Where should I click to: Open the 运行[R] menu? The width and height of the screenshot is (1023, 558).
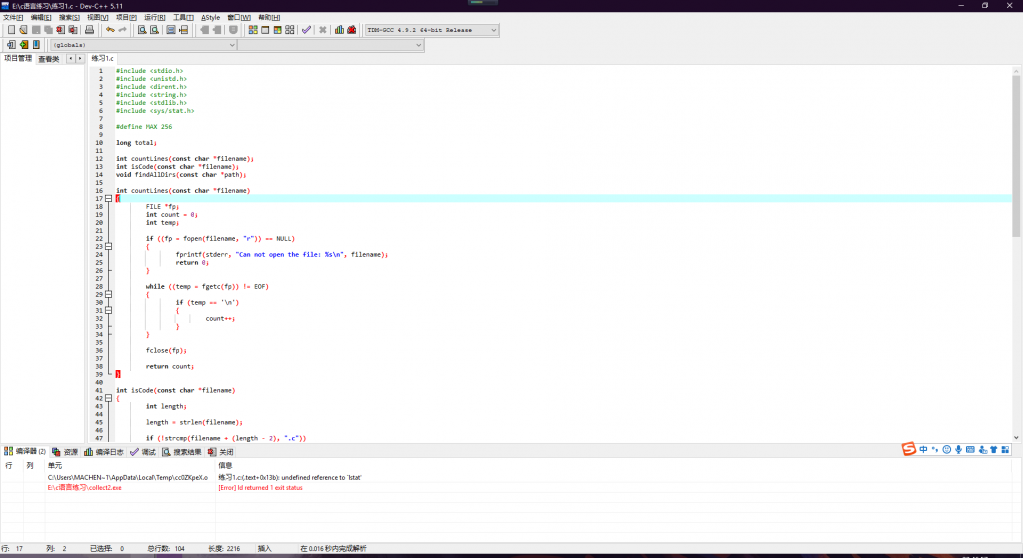[x=155, y=18]
